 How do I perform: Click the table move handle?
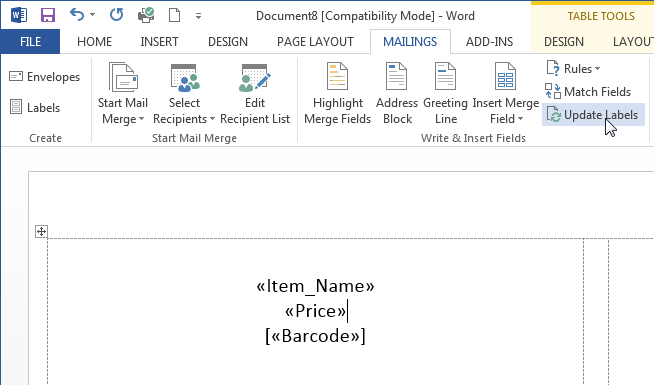[41, 232]
